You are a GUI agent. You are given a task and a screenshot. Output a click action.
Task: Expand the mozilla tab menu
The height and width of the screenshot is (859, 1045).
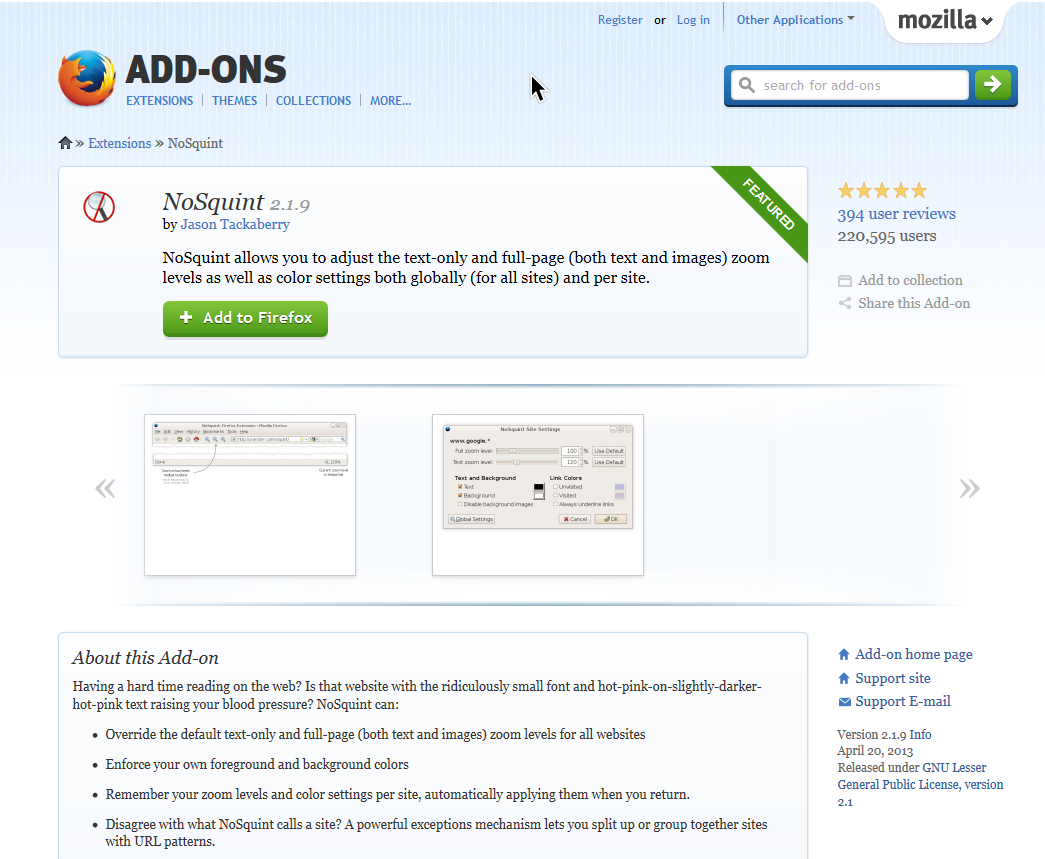point(945,20)
